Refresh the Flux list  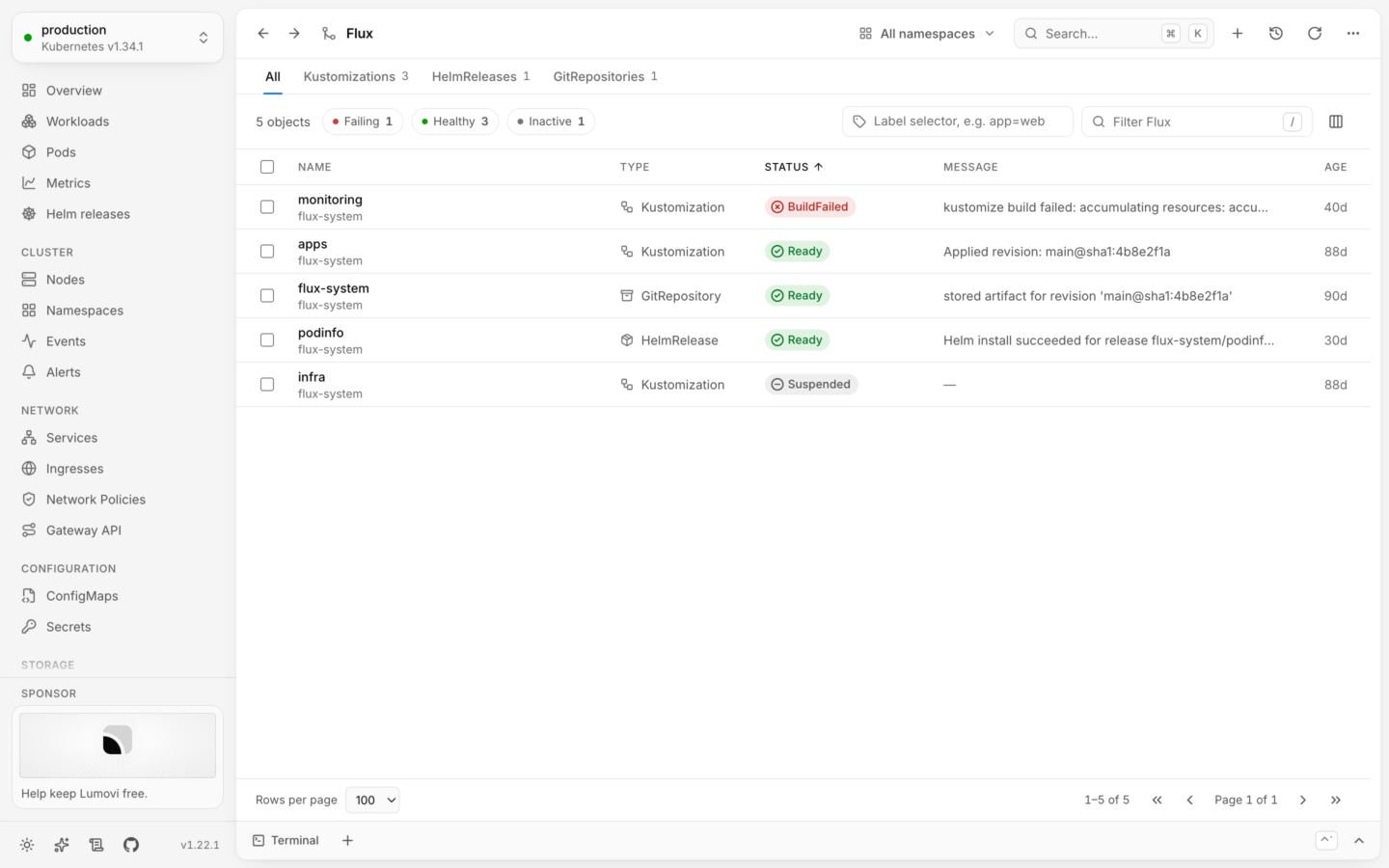pos(1315,34)
